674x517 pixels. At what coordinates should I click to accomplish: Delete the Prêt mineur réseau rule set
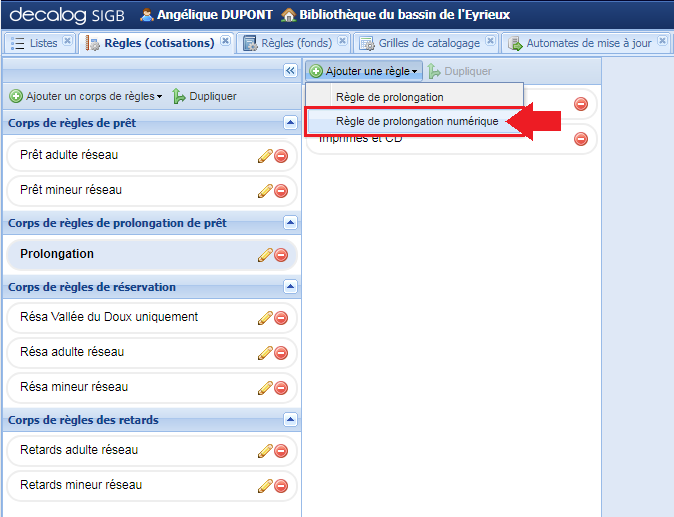281,191
